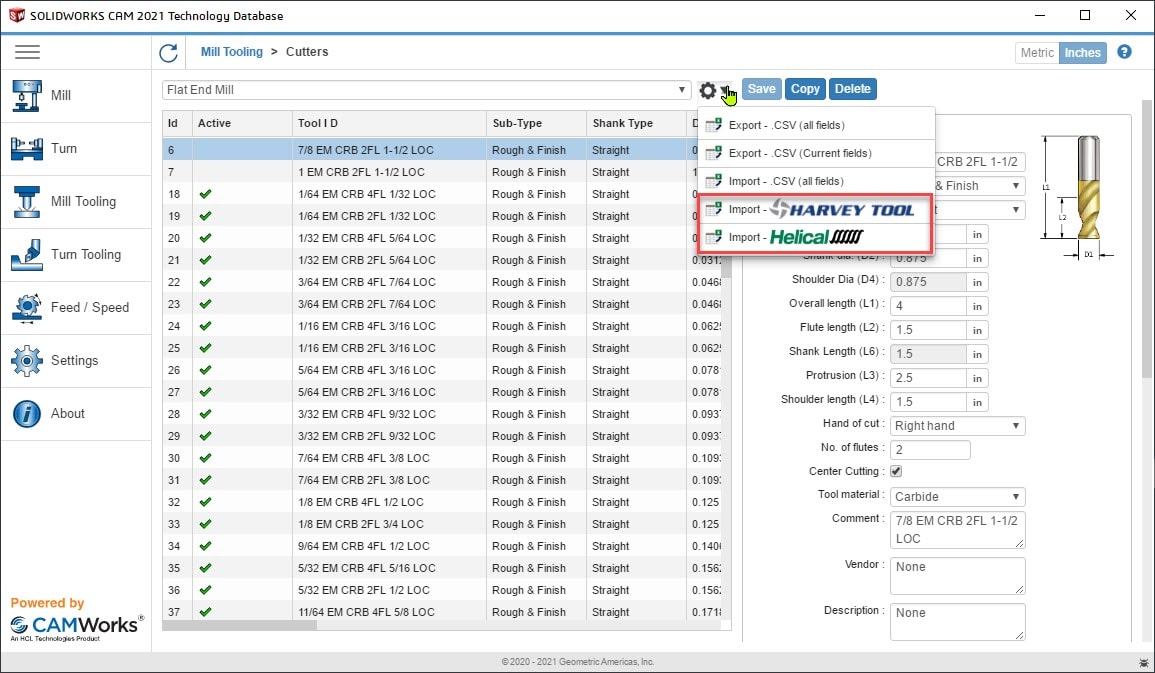Open the Settings gear in sidebar
This screenshot has height=673, width=1155.
point(27,361)
